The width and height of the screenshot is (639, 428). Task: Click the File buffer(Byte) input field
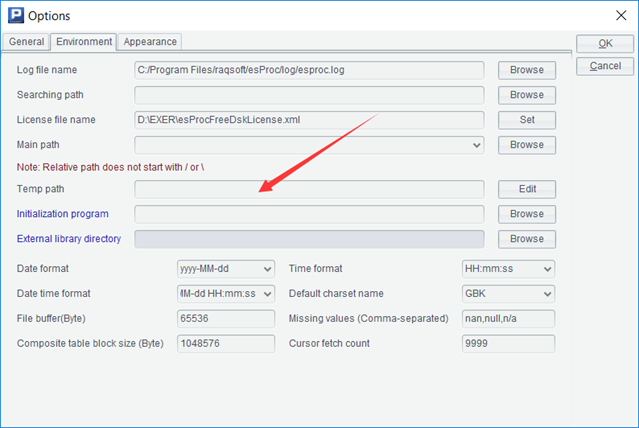(x=225, y=318)
